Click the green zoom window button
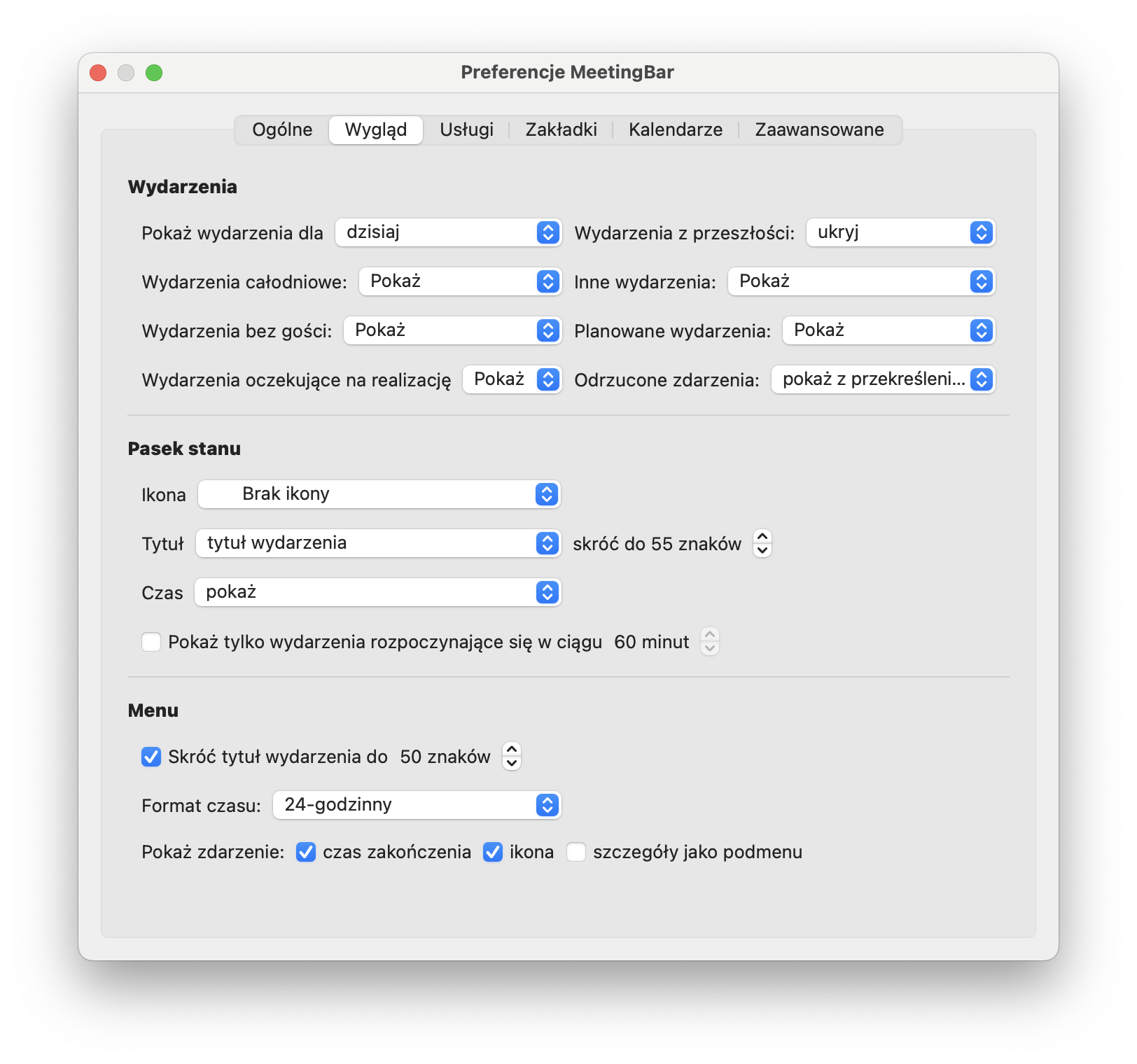This screenshot has width=1137, height=1064. (x=154, y=73)
